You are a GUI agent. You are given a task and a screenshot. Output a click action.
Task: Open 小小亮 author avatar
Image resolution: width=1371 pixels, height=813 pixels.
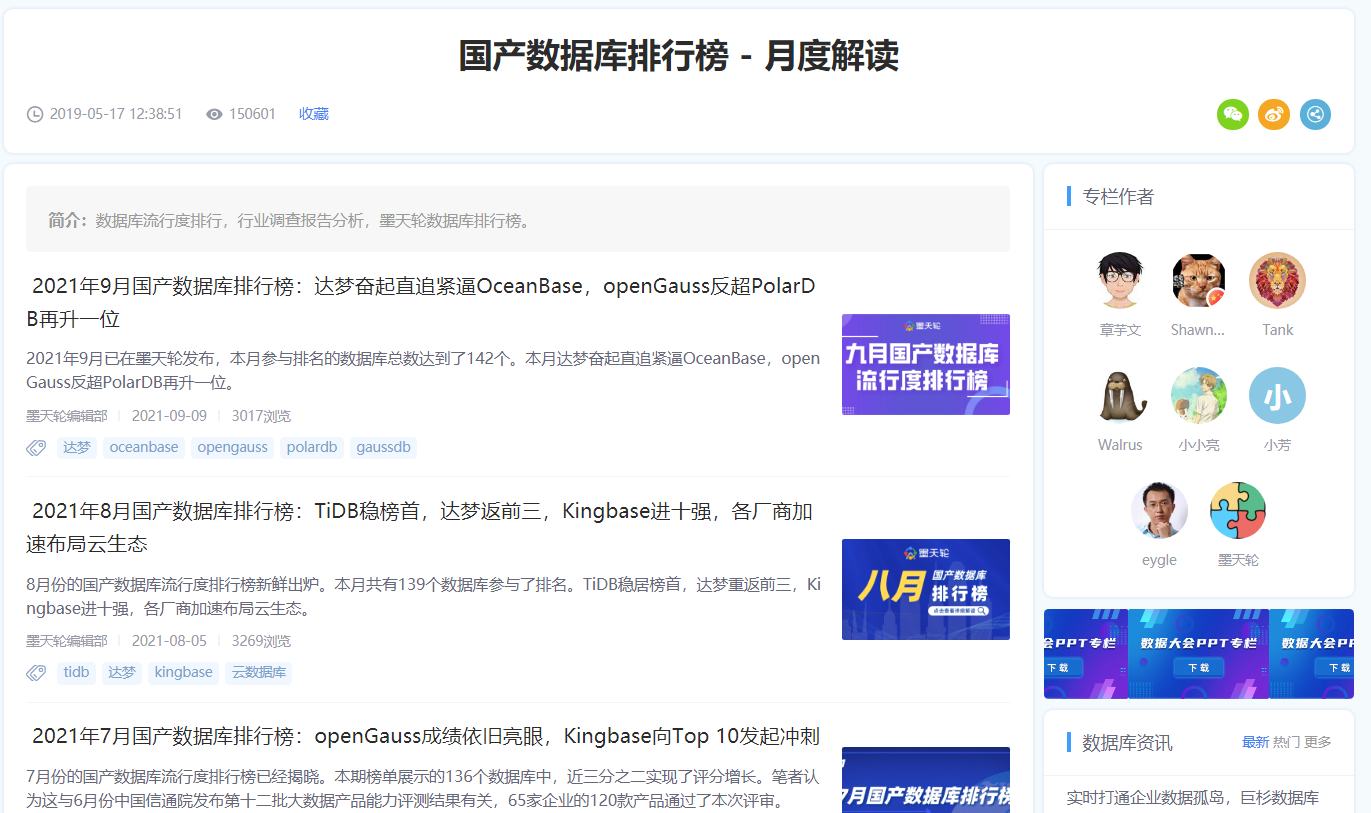click(1198, 396)
